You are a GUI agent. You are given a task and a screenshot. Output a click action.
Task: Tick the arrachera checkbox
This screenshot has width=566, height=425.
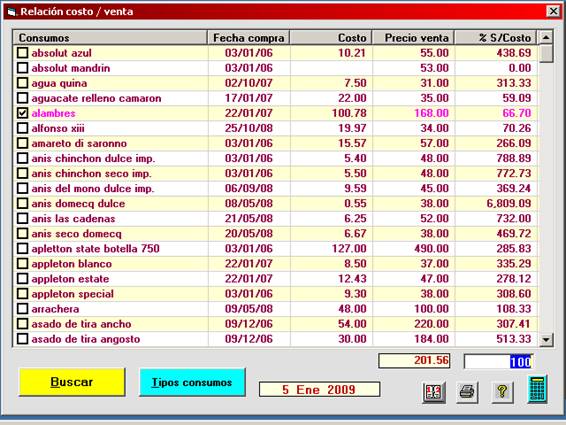tap(22, 309)
